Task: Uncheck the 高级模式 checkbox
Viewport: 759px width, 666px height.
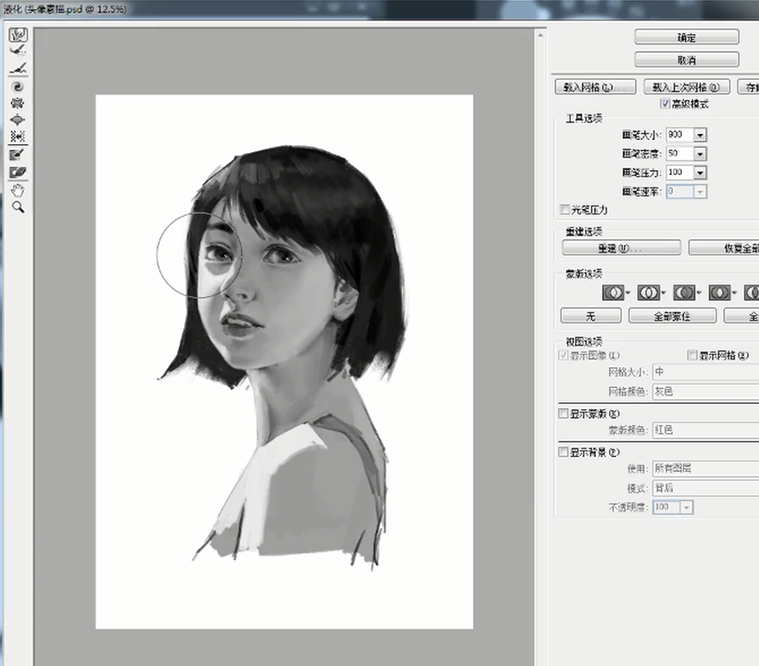Action: (666, 104)
